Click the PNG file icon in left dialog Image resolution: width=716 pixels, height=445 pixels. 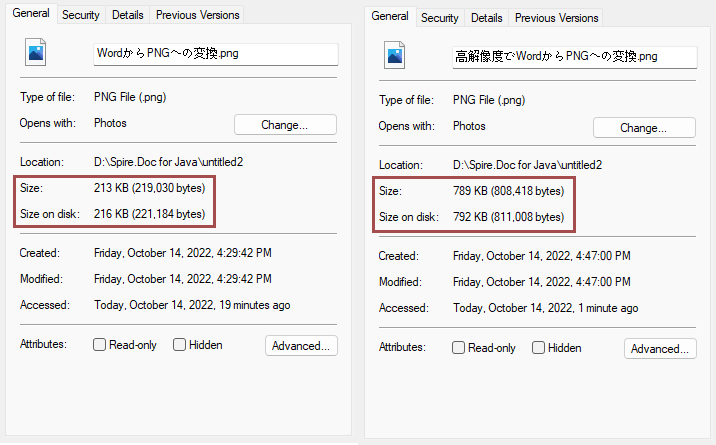tap(36, 52)
